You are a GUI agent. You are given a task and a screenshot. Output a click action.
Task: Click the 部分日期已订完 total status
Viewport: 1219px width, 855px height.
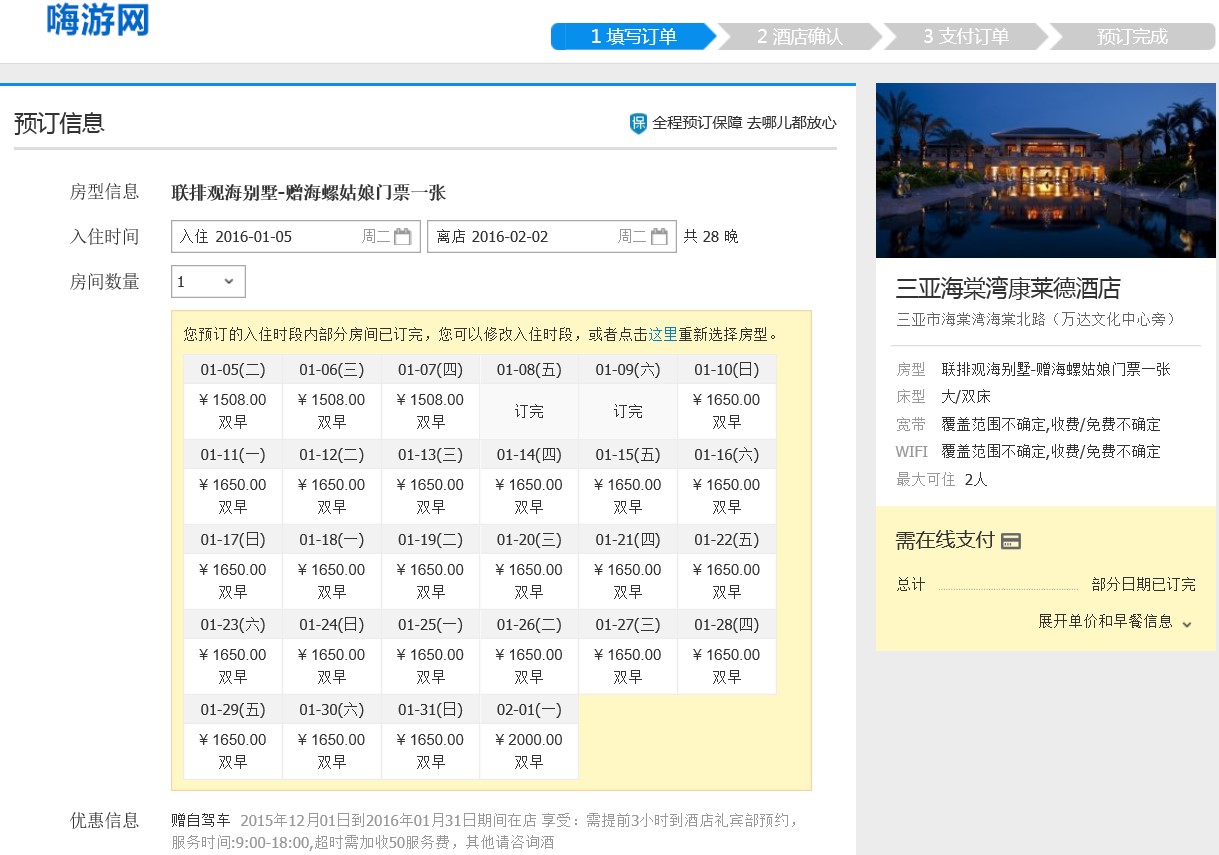(1143, 584)
